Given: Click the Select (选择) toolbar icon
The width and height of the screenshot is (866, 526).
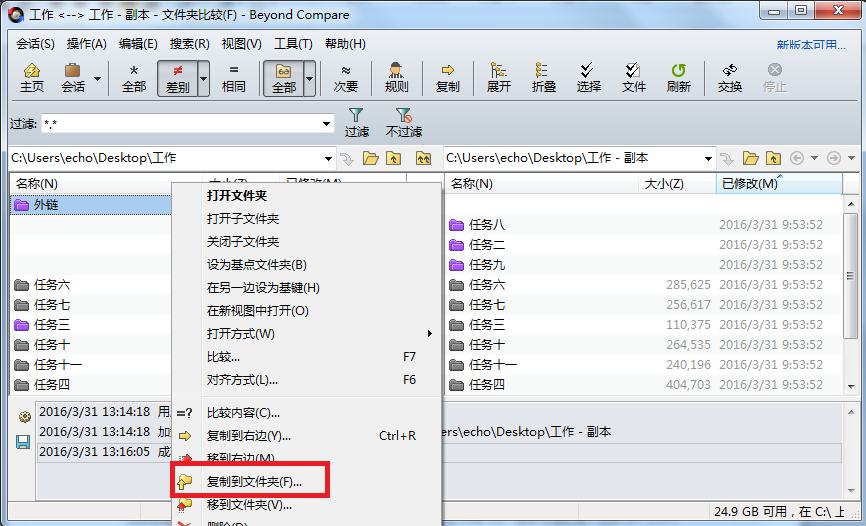Looking at the screenshot, I should pos(588,78).
